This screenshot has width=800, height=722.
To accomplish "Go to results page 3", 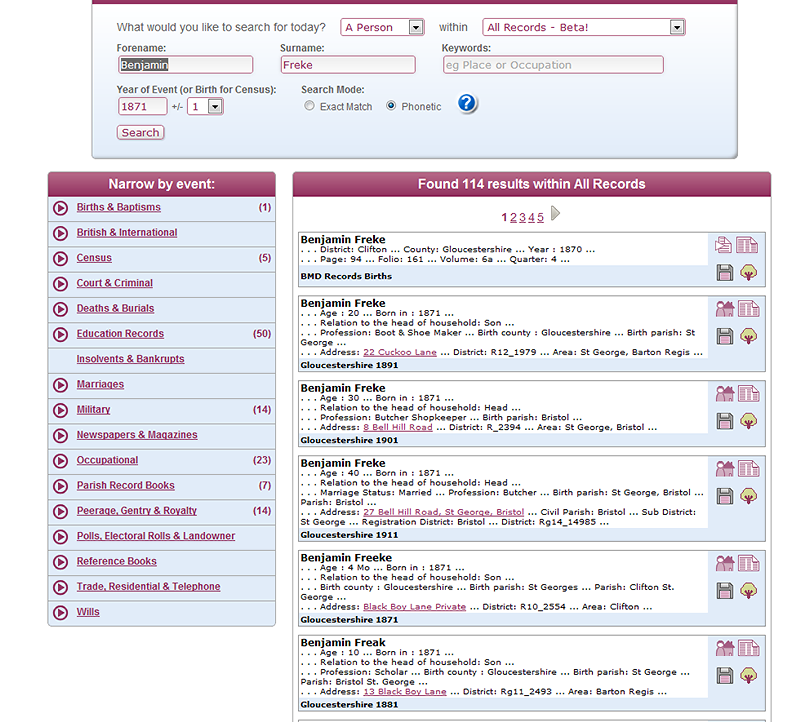I will coord(522,217).
